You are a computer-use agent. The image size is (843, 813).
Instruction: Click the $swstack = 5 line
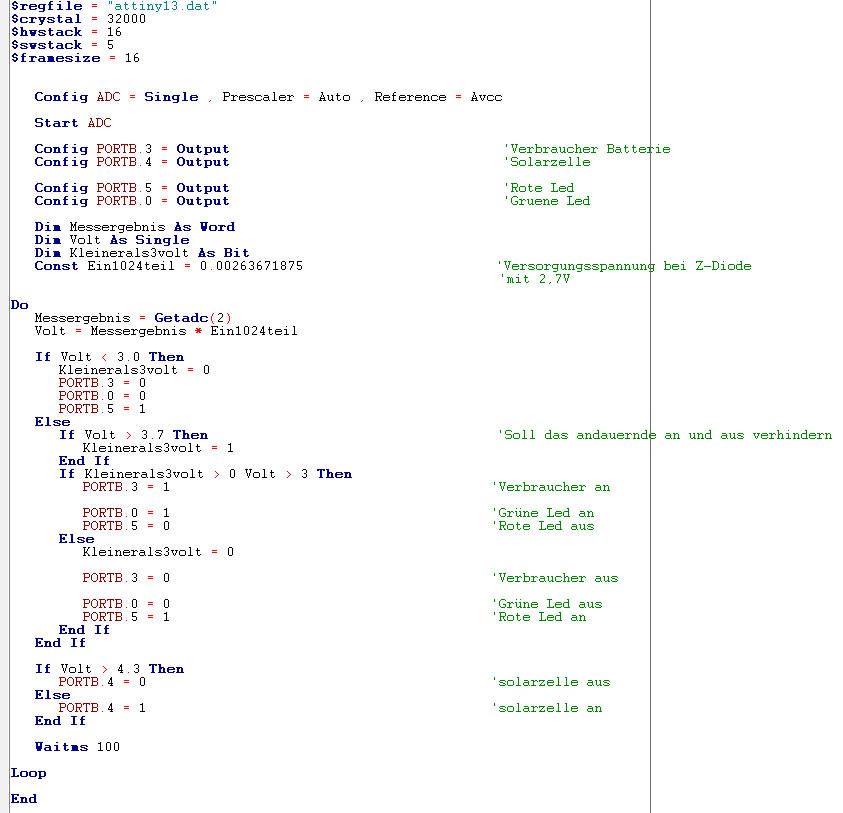point(62,45)
